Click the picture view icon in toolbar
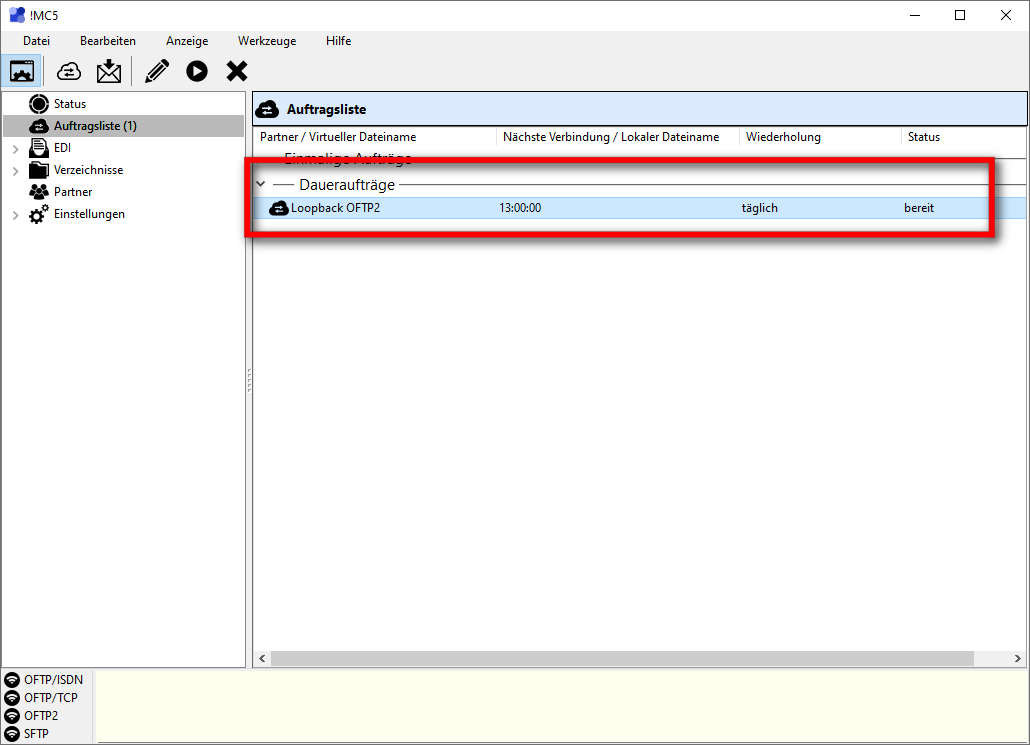The image size is (1030, 745). 22,71
